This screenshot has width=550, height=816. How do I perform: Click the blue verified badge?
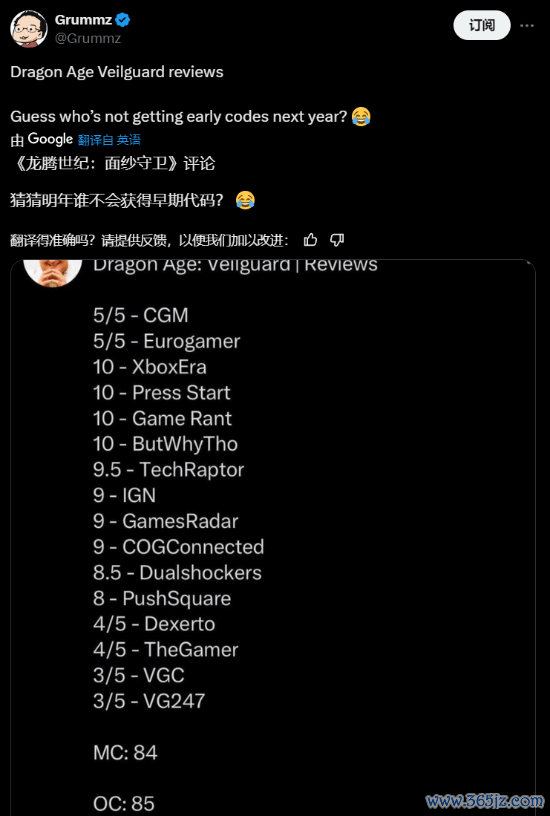pos(123,20)
